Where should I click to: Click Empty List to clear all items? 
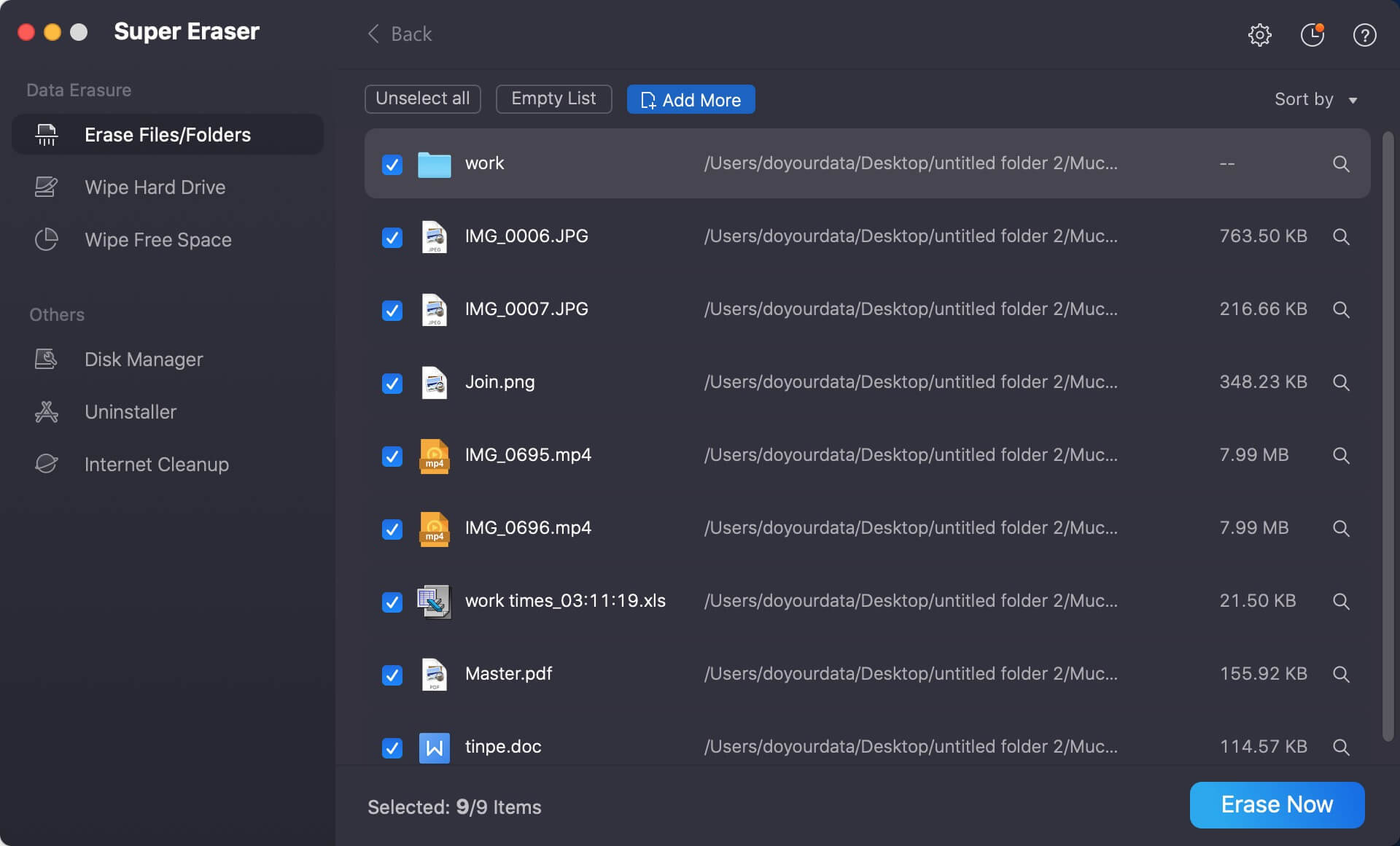[554, 99]
